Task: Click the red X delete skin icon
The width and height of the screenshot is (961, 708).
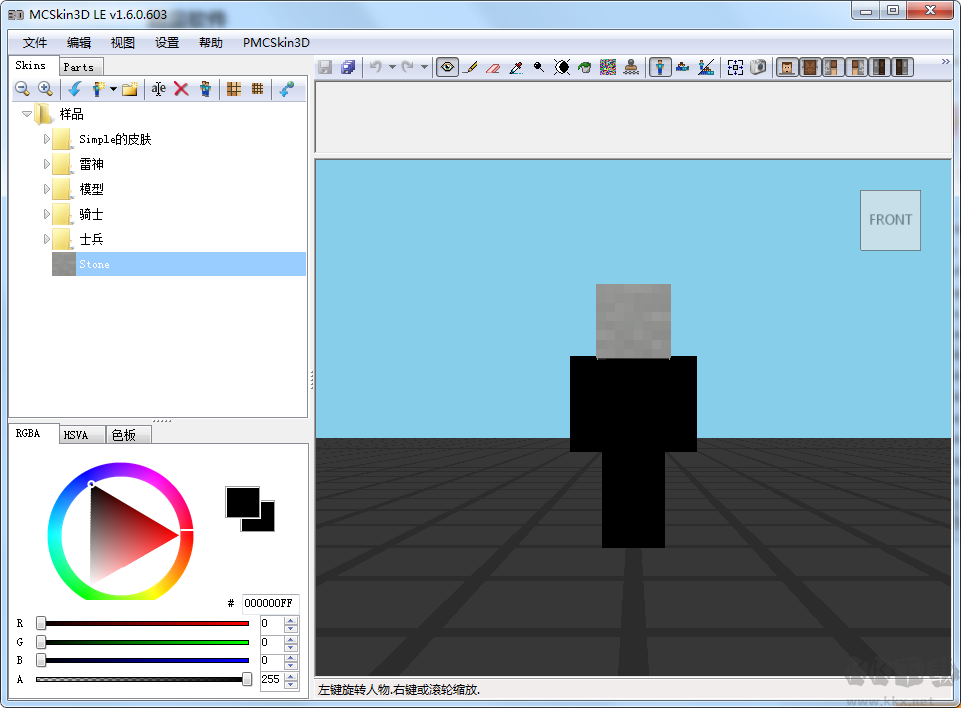Action: [181, 89]
